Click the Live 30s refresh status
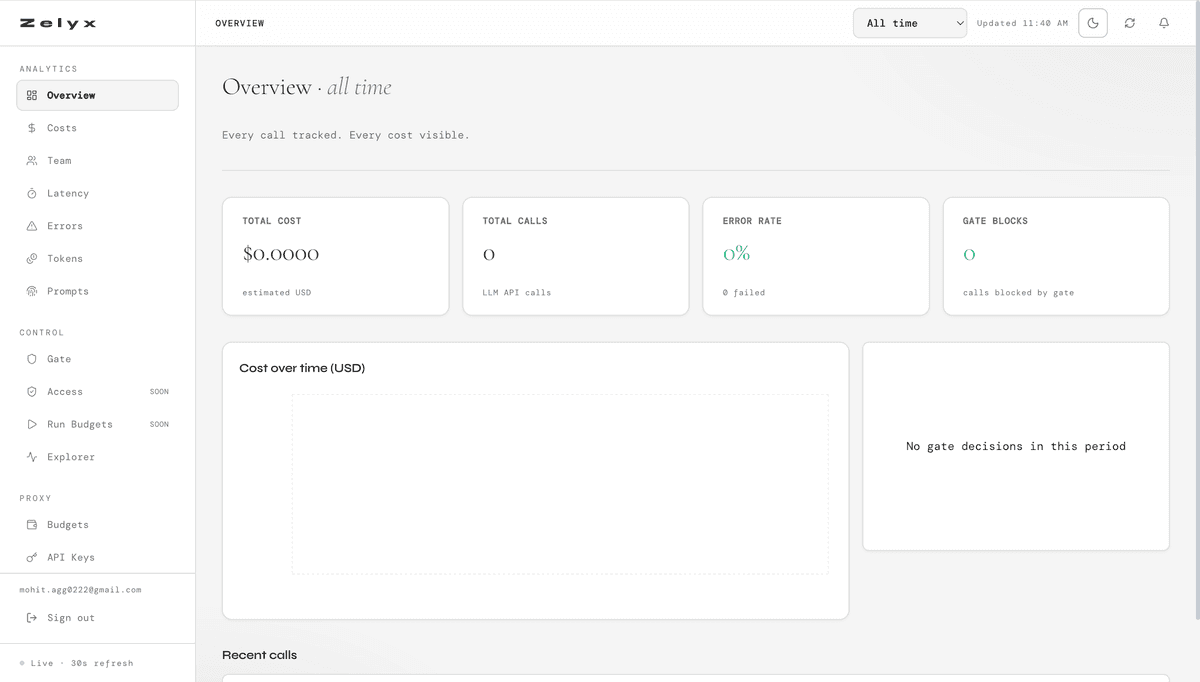Image resolution: width=1200 pixels, height=682 pixels. [x=76, y=663]
